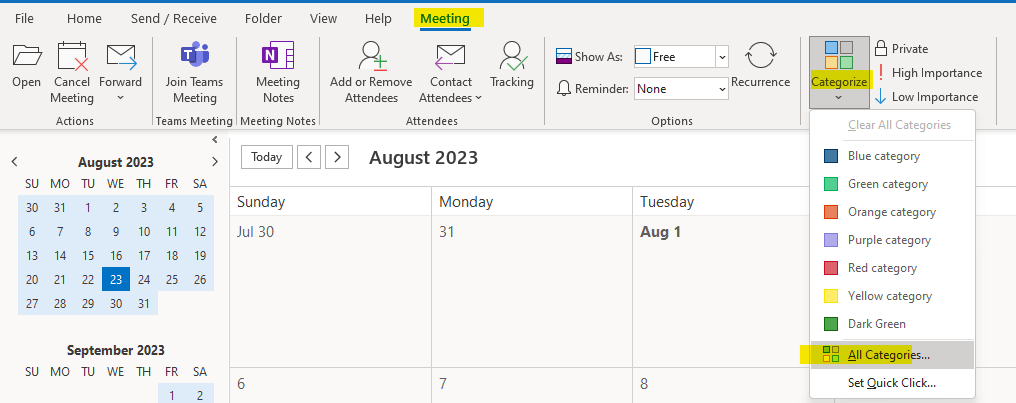1016x403 pixels.
Task: Click the Today button
Action: (x=266, y=157)
